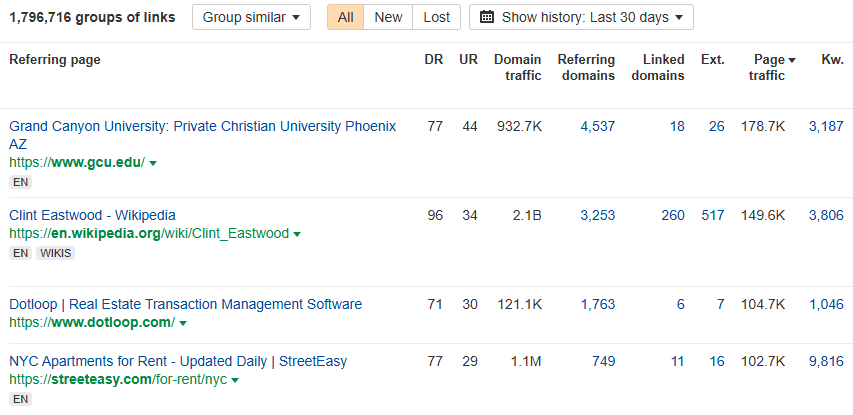The width and height of the screenshot is (853, 415).
Task: Select the All links filter
Action: click(x=345, y=17)
